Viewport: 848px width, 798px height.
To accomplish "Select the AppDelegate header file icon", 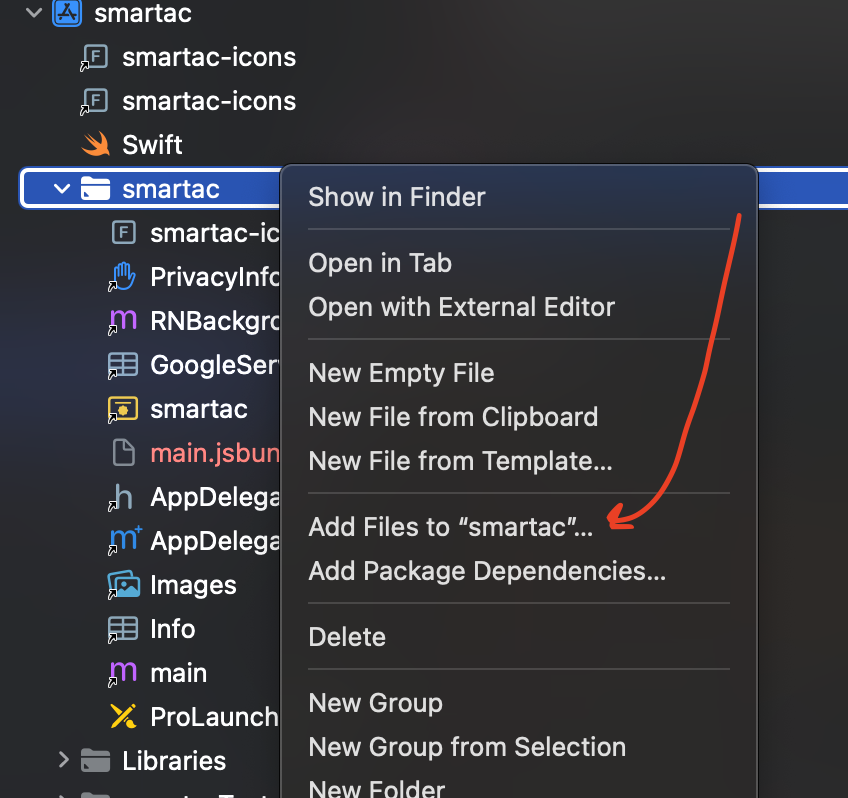I will point(123,497).
